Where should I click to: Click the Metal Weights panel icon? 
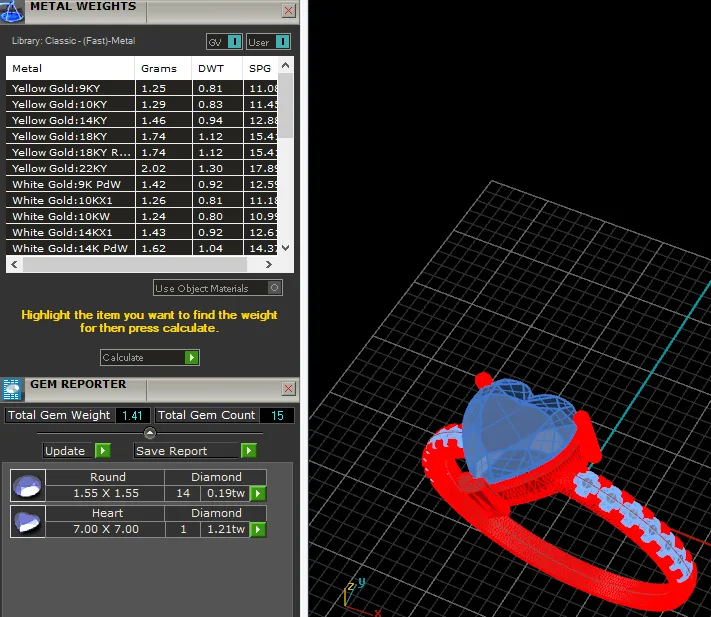click(x=12, y=11)
